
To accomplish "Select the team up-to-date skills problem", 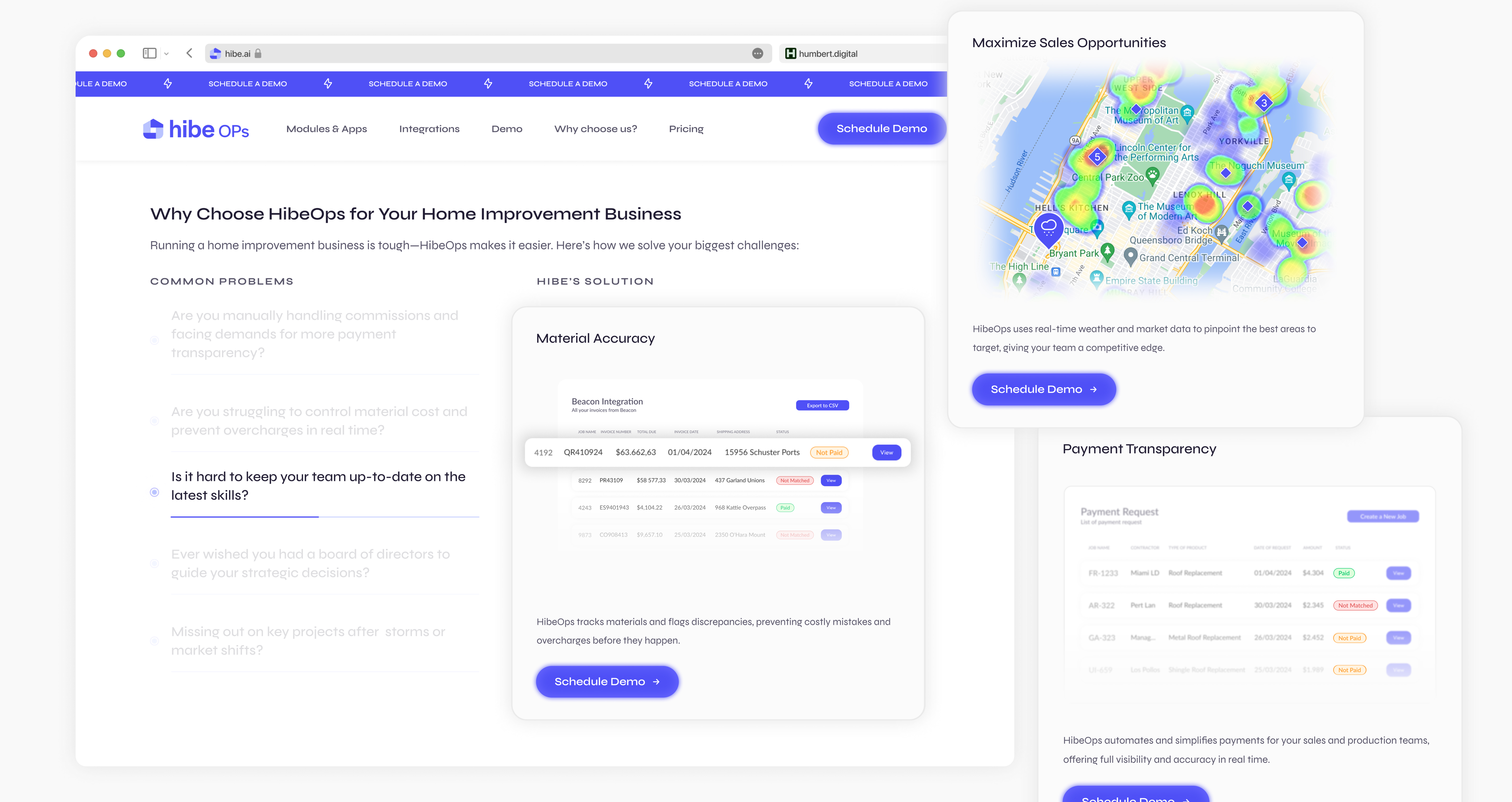I will click(x=315, y=486).
